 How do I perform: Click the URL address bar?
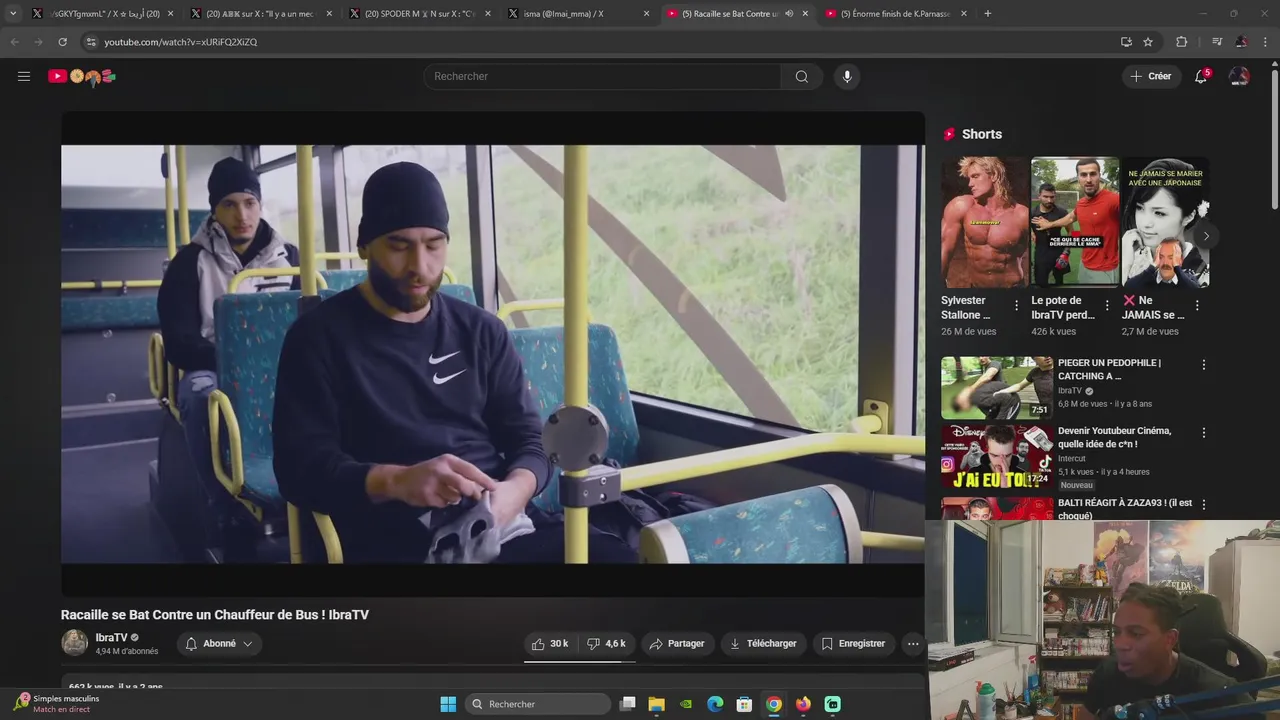[x=600, y=42]
